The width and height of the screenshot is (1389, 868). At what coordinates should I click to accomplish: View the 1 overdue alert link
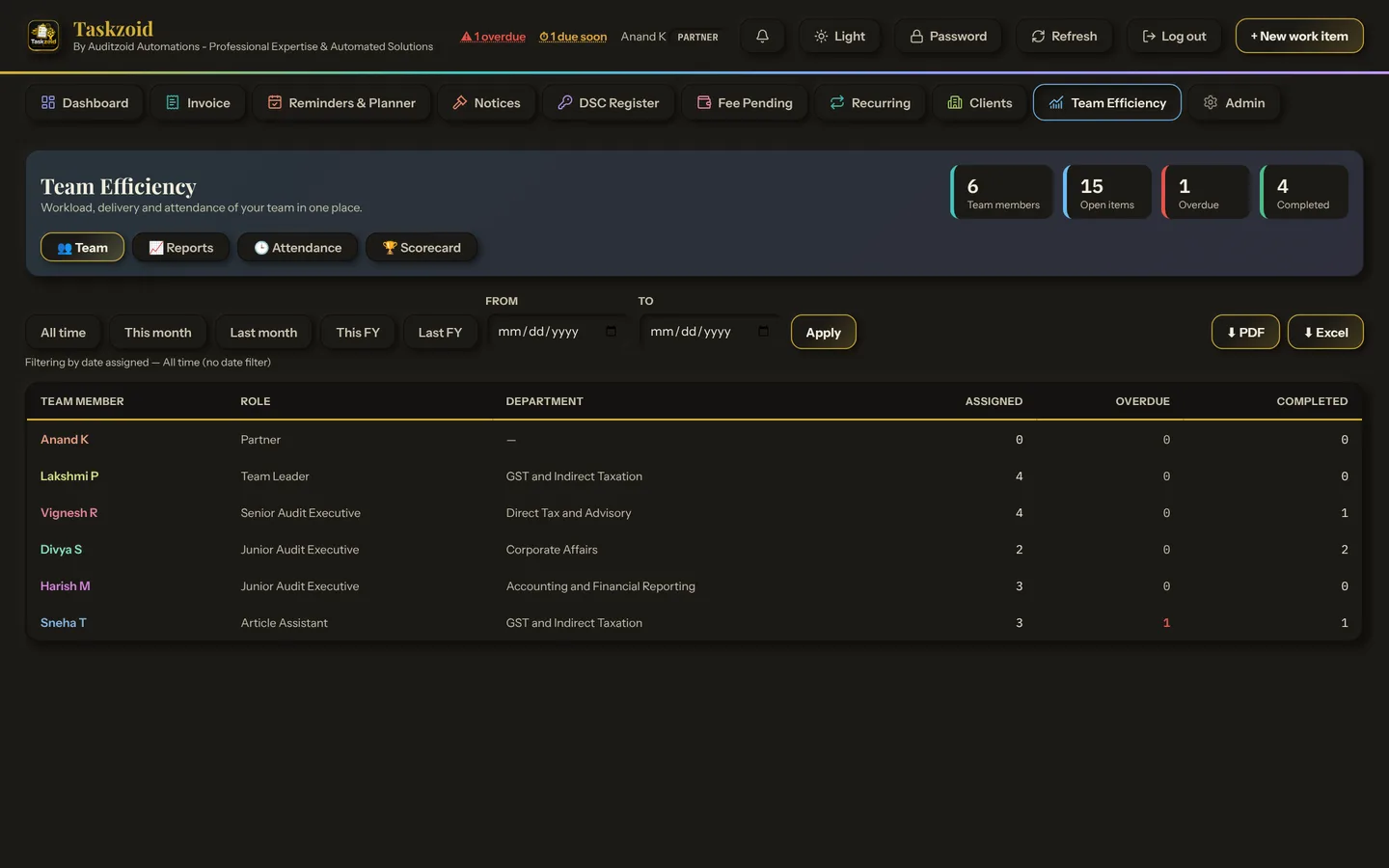(x=493, y=37)
